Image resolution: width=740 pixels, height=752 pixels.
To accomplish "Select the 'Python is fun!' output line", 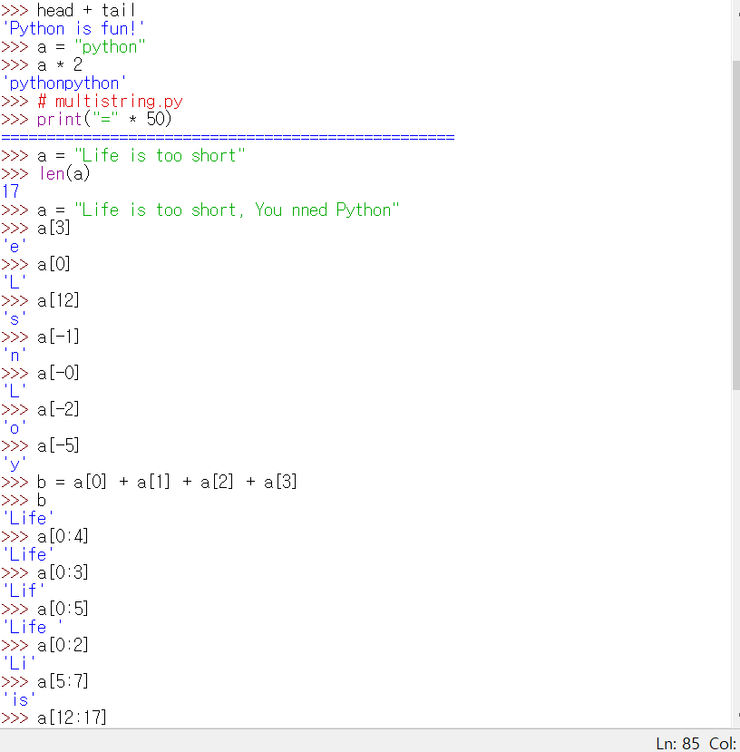I will [72, 28].
